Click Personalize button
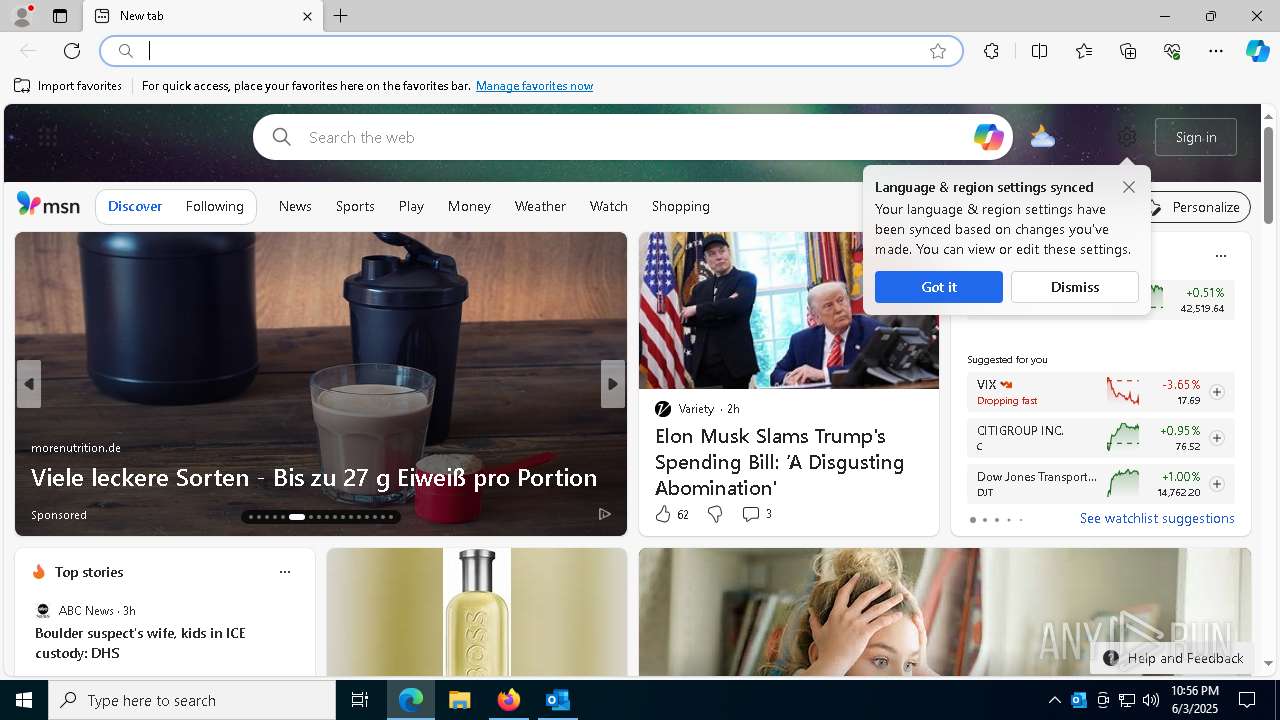This screenshot has height=720, width=1280. [x=1198, y=207]
